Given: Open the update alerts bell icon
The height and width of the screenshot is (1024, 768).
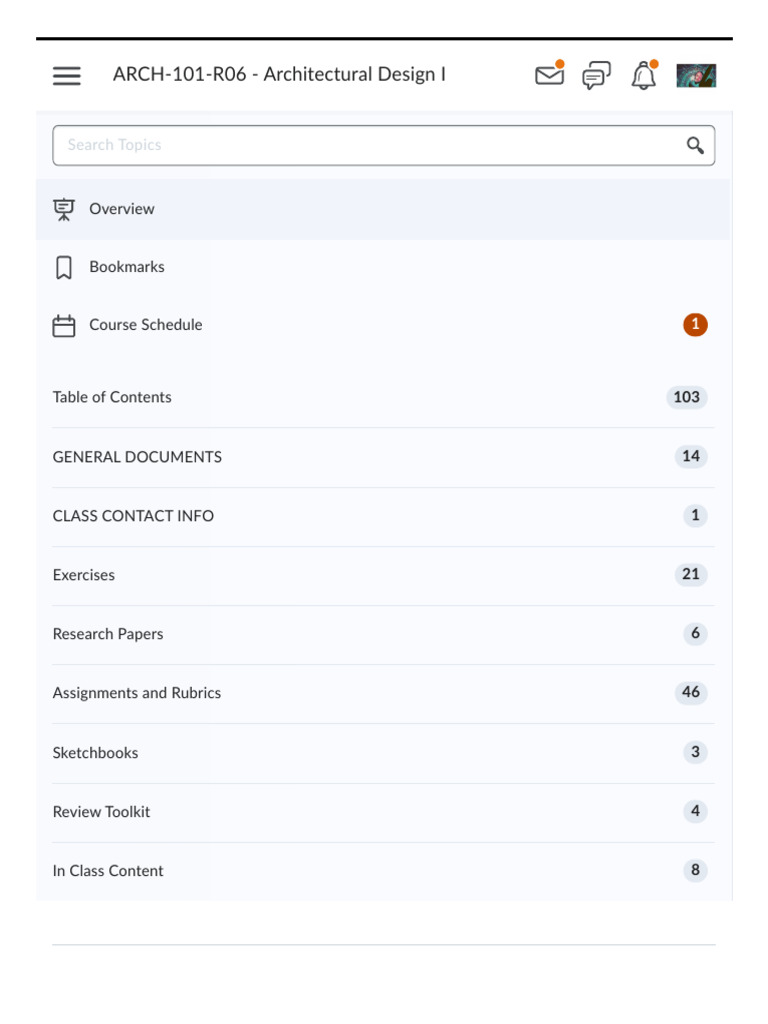Looking at the screenshot, I should pyautogui.click(x=644, y=75).
